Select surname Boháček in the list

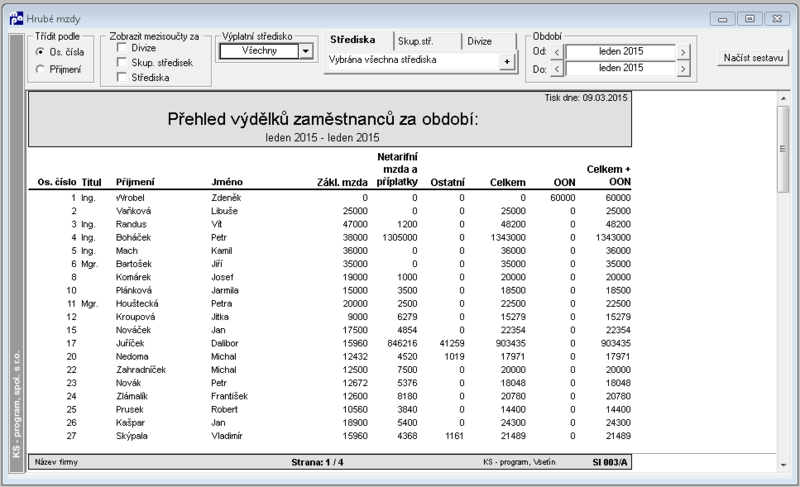tap(133, 238)
